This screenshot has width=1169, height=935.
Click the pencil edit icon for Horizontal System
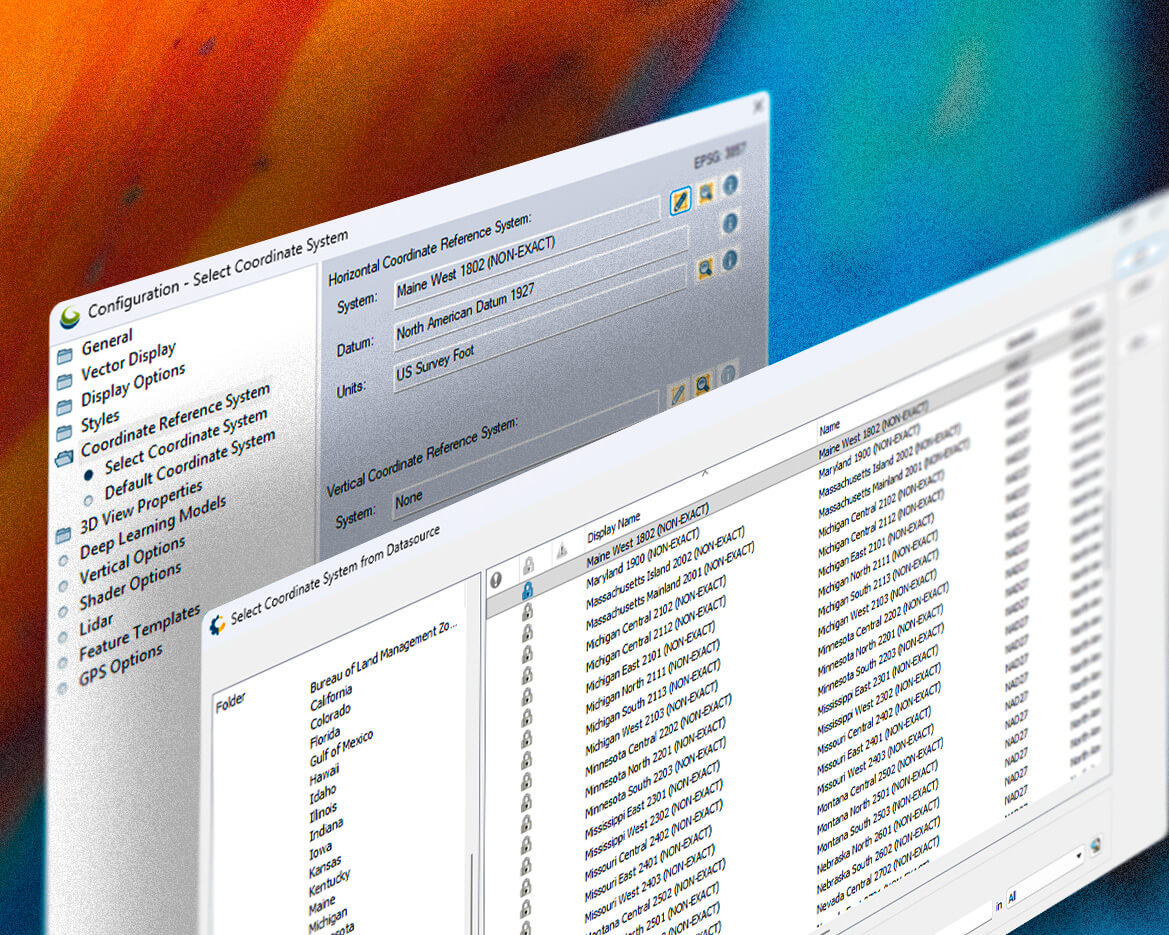coord(680,201)
